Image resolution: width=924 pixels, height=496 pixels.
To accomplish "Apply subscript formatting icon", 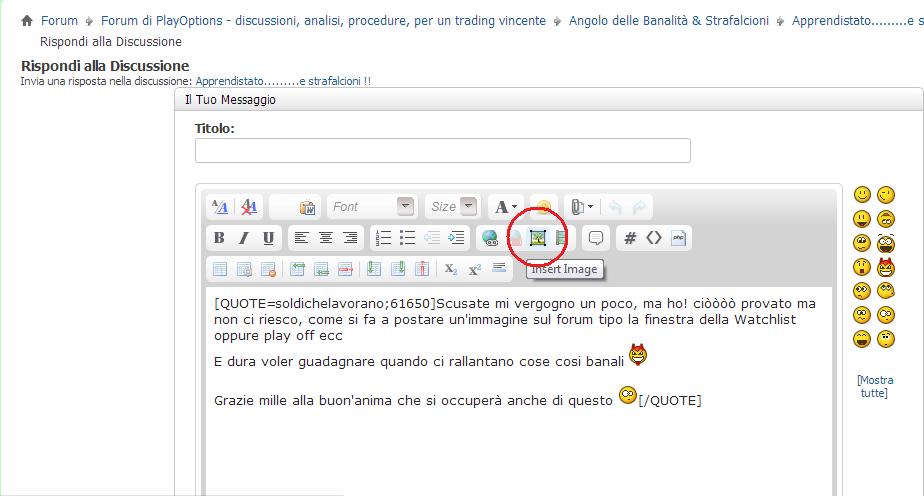I will pyautogui.click(x=451, y=269).
